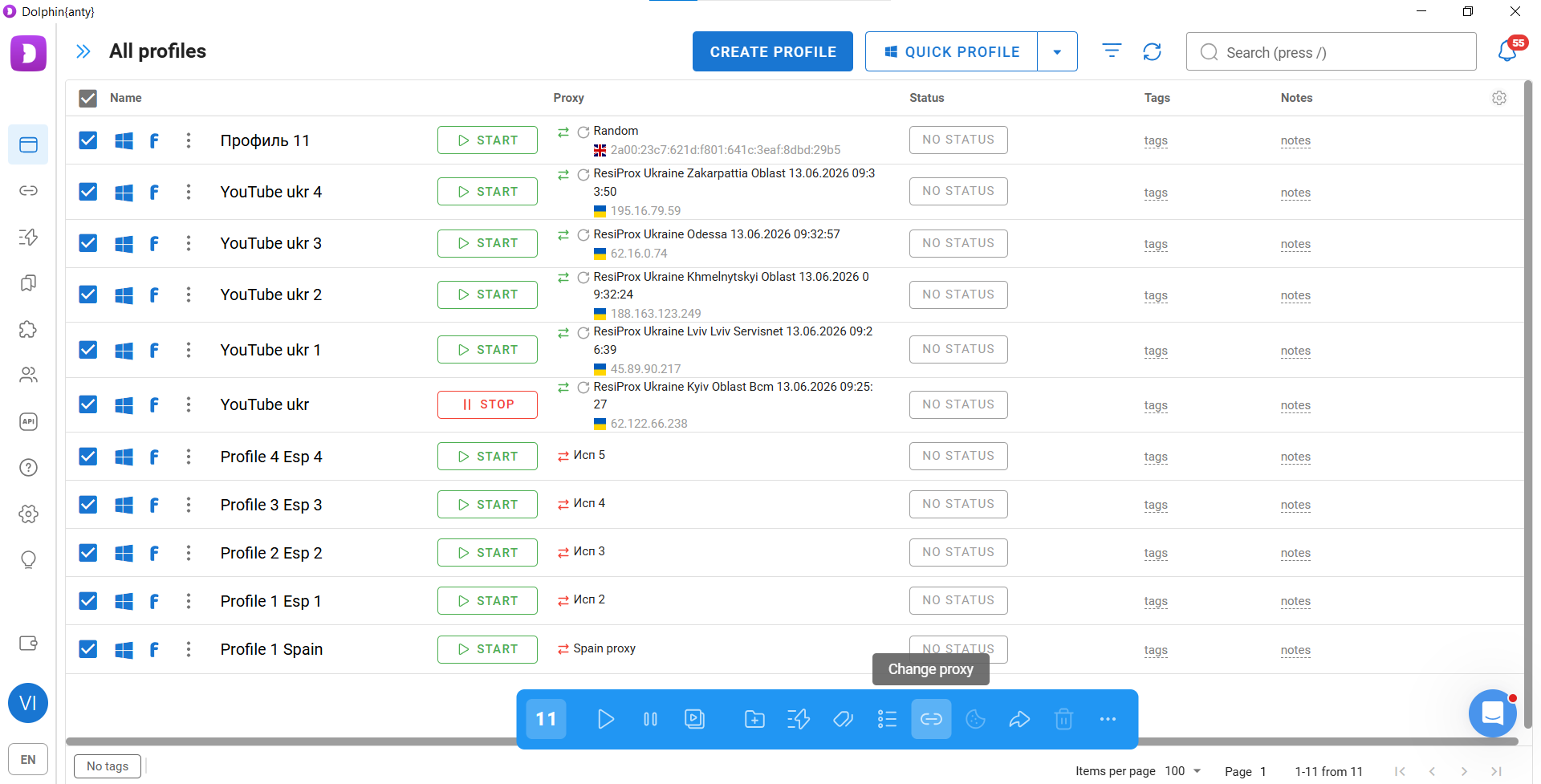1541x784 pixels.
Task: Click the notifications bell with 55 badge
Action: click(1507, 51)
